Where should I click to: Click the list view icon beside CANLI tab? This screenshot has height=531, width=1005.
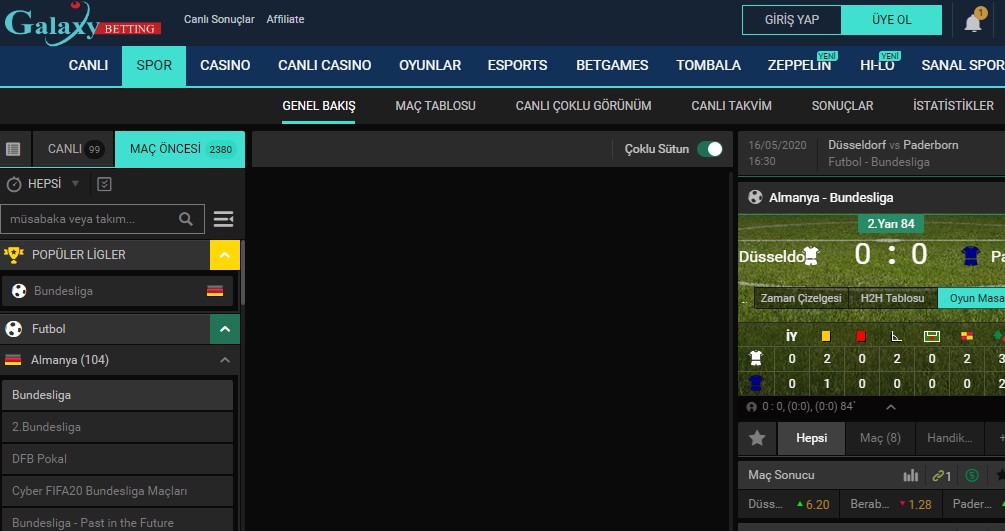[13, 149]
